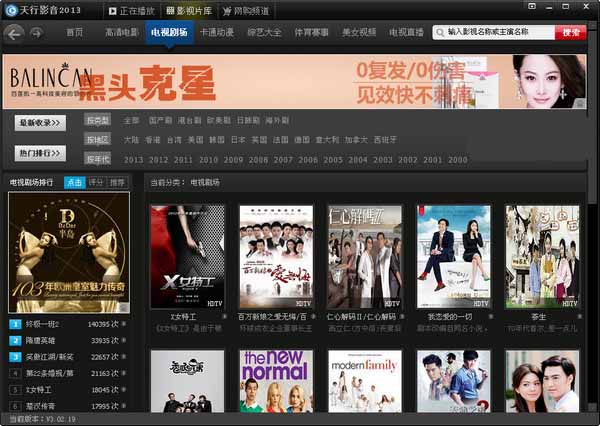Click info icon next to 仁心解码II title
Viewport: 600px width, 426px height.
pyautogui.click(x=402, y=317)
